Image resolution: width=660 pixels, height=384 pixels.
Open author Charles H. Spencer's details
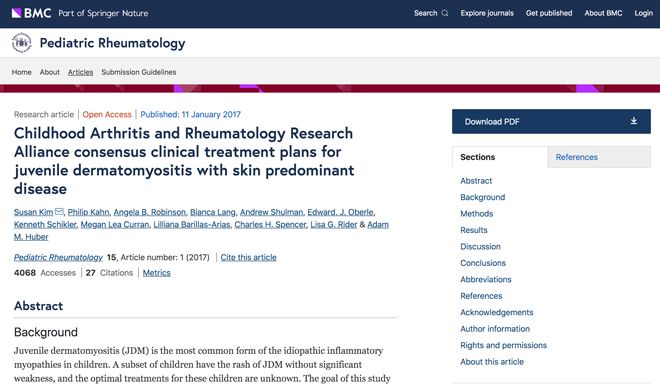tap(270, 224)
